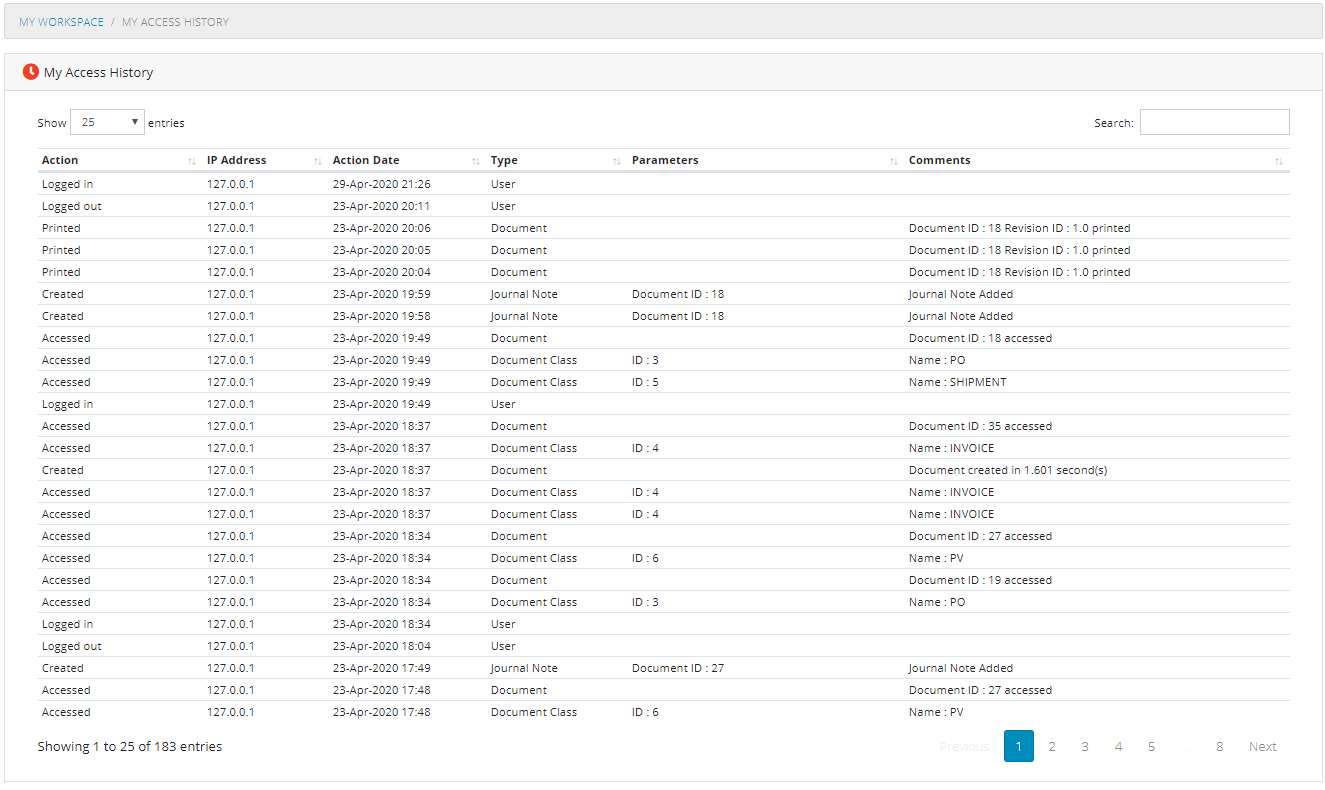Click the sort arrows on the Parameters column

pyautogui.click(x=893, y=160)
